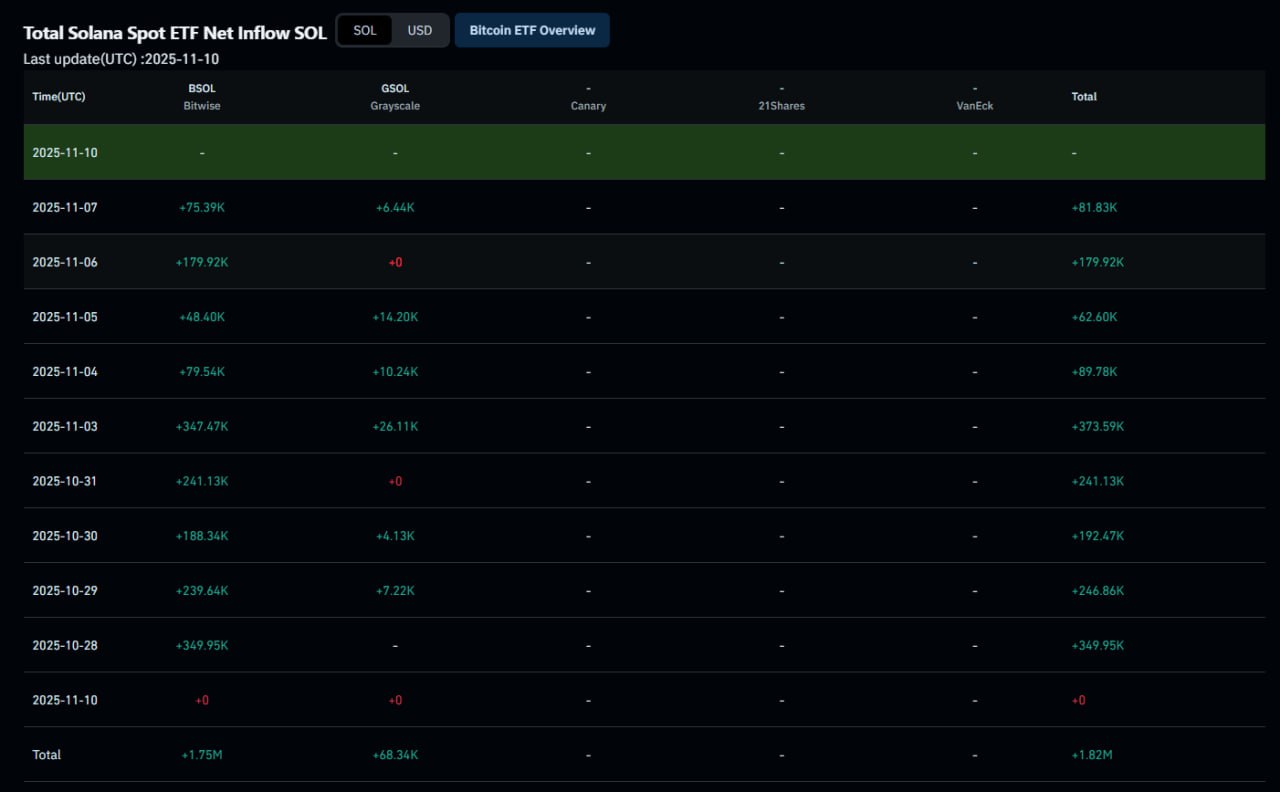Click the +68.34K Grayscale total value
Viewport: 1280px width, 792px height.
tap(395, 754)
